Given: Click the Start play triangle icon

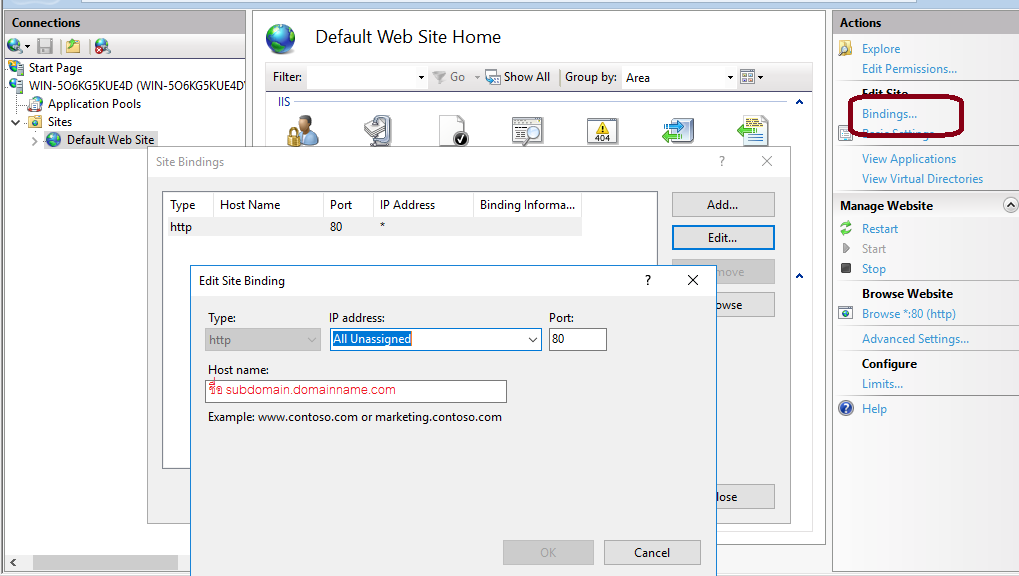Looking at the screenshot, I should click(845, 248).
